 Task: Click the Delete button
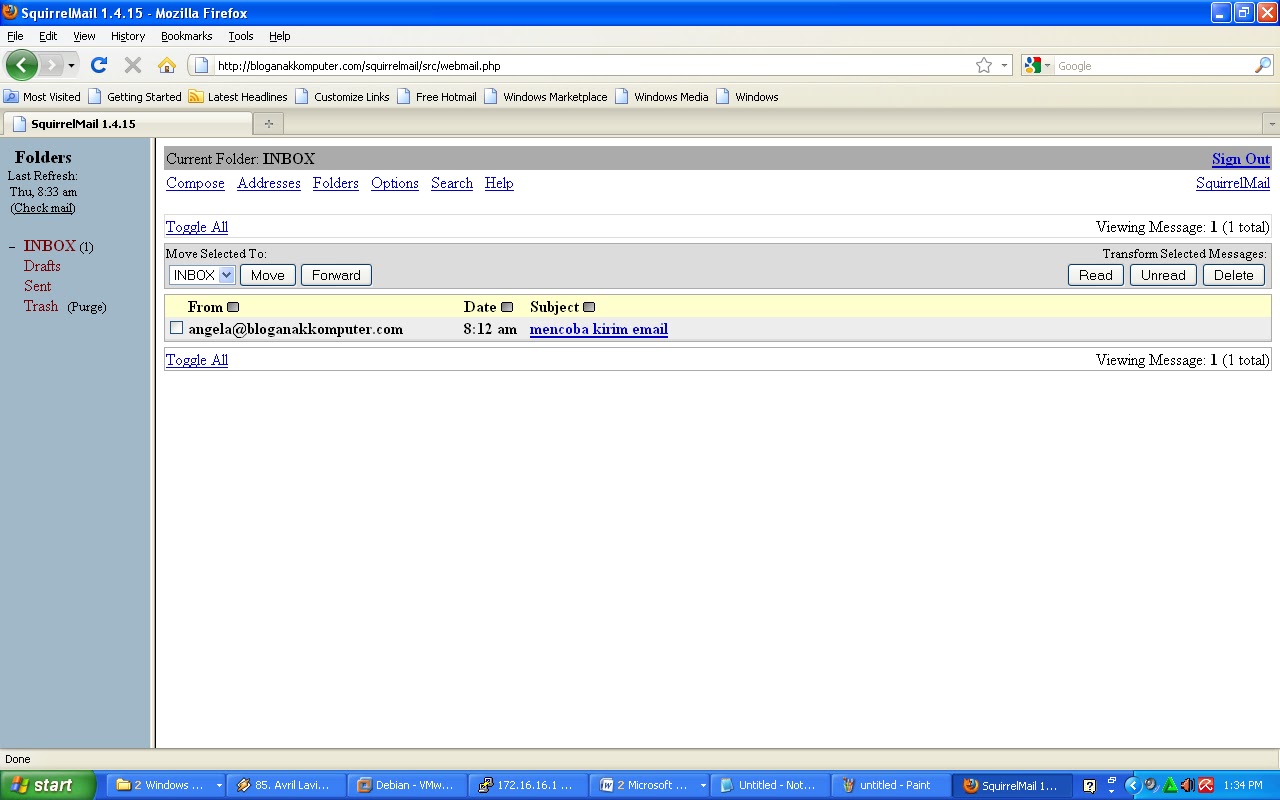(x=1234, y=275)
